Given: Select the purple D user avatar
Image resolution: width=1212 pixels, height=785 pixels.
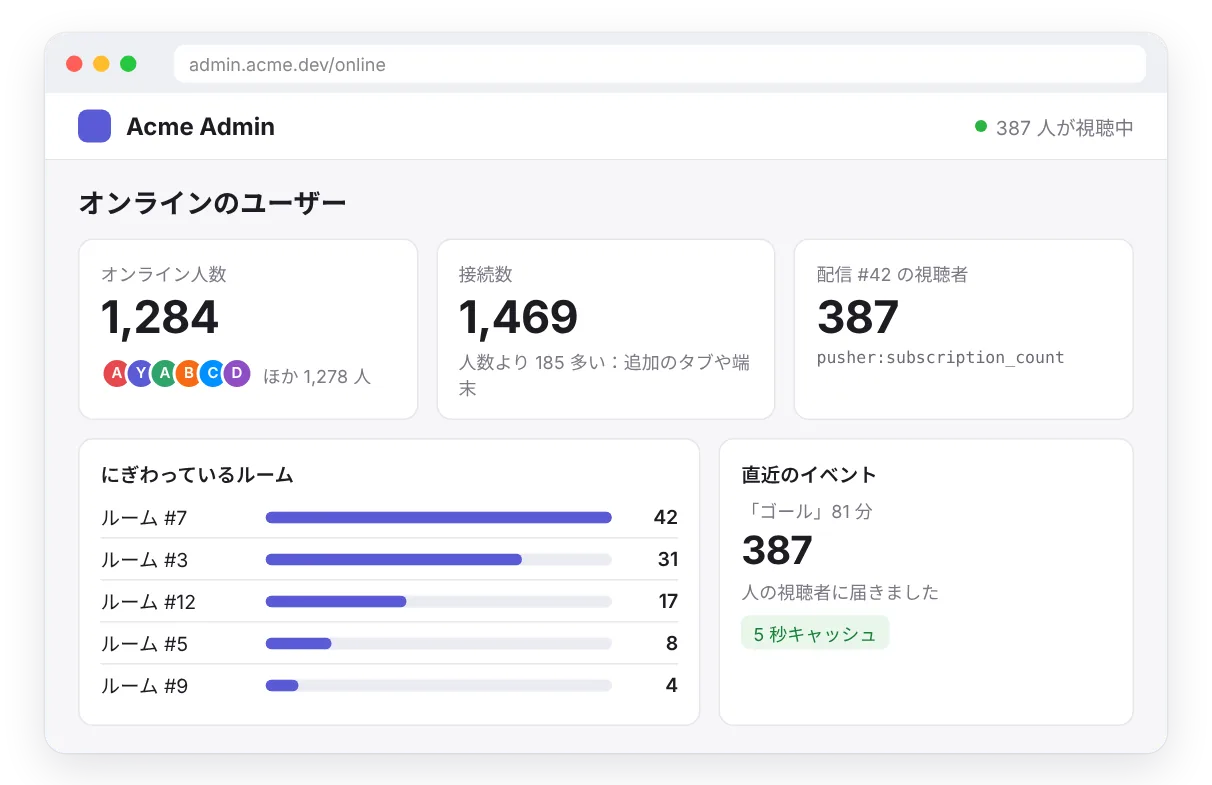Looking at the screenshot, I should [236, 374].
